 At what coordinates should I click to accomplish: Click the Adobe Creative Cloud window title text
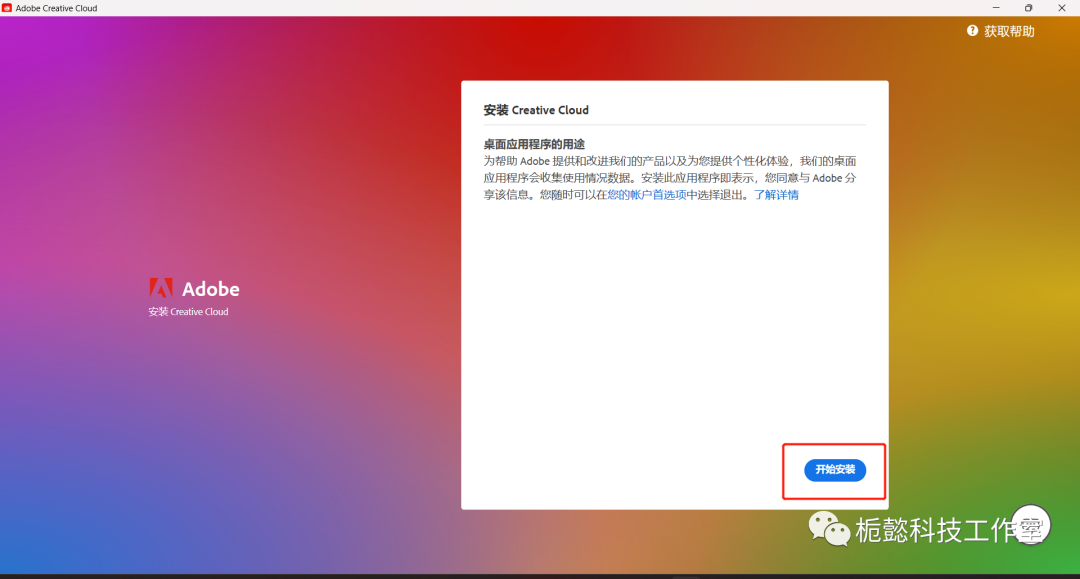pos(57,8)
